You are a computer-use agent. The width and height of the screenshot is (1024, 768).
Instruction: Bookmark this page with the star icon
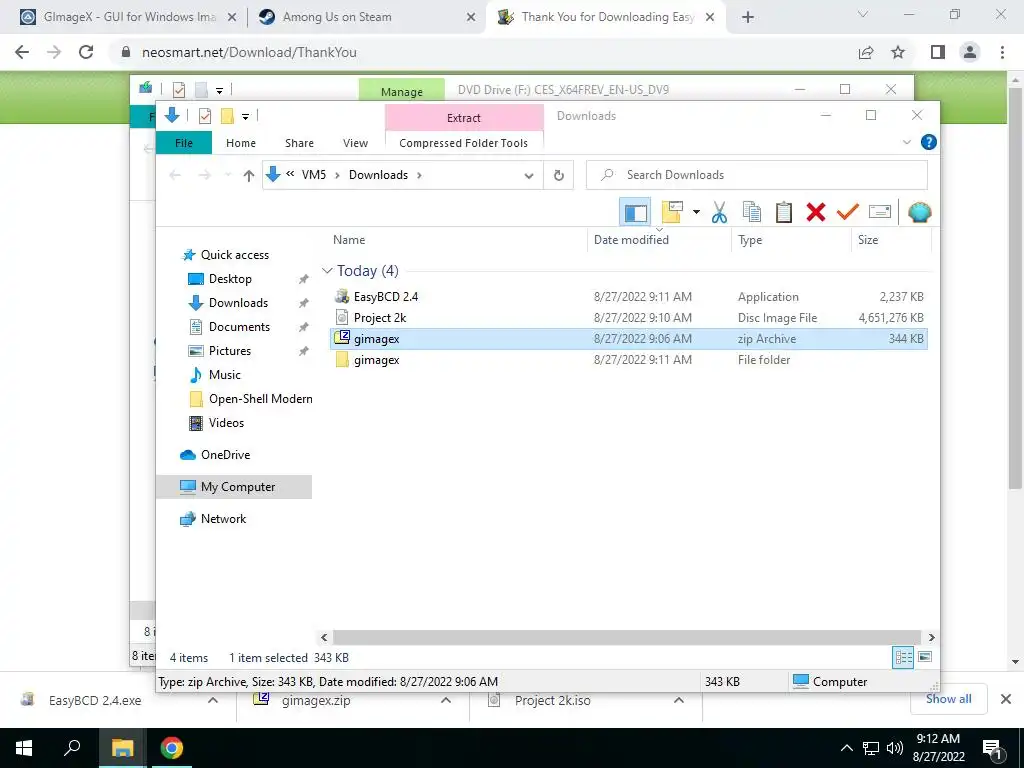click(898, 52)
